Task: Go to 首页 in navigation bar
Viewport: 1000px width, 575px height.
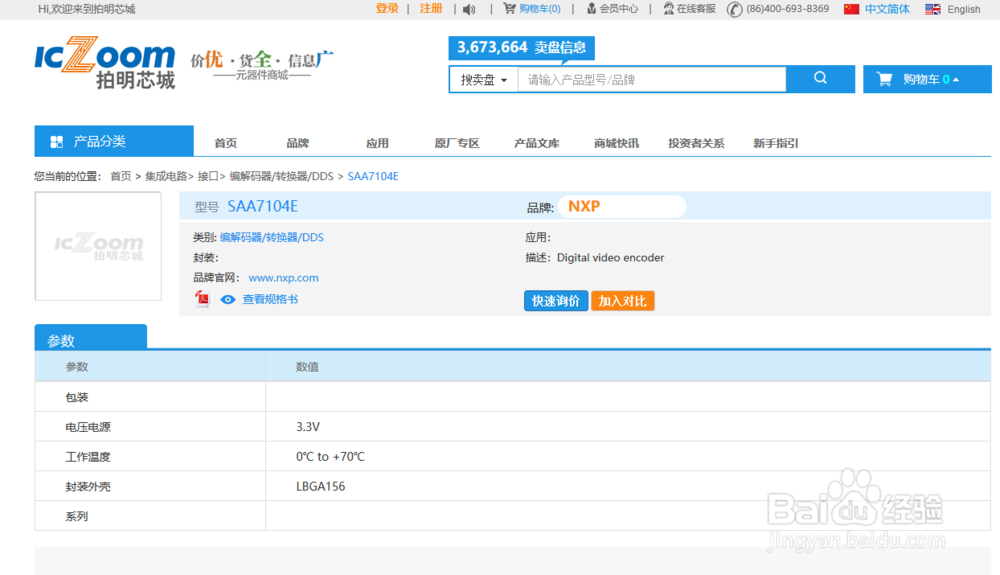Action: [x=226, y=143]
